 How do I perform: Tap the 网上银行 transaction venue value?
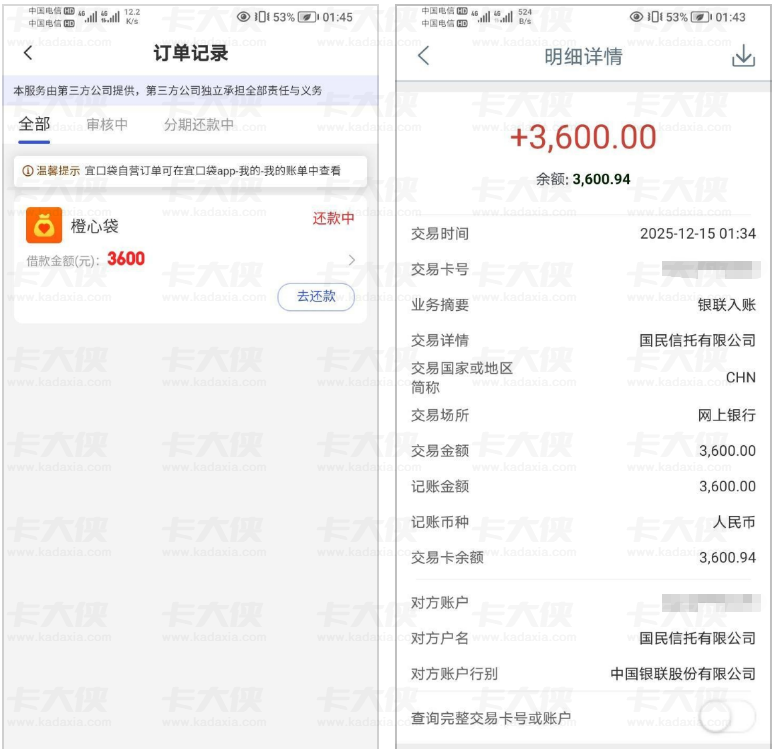tap(727, 415)
